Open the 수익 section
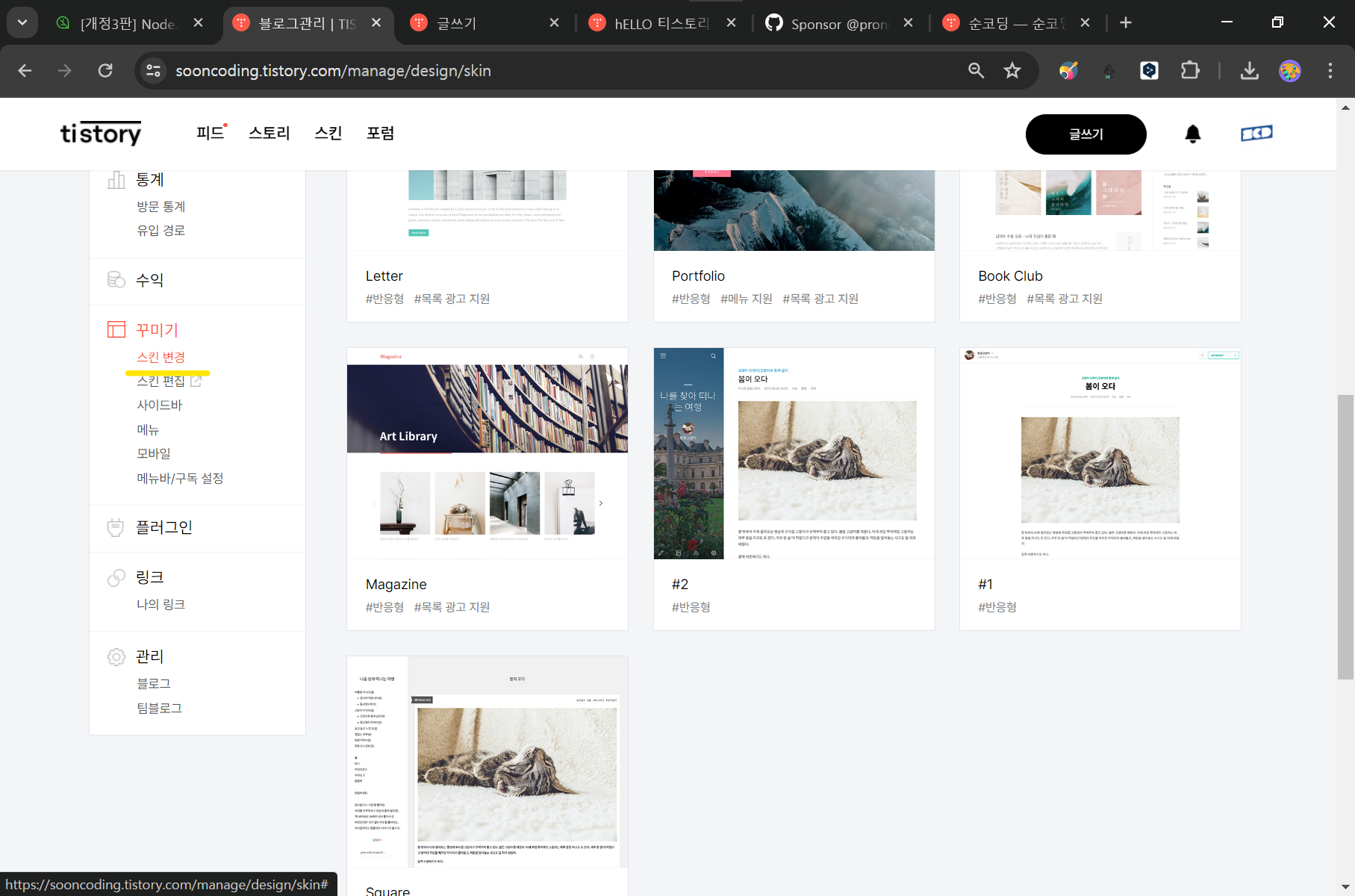Screen dimensions: 1355x896 [149, 279]
